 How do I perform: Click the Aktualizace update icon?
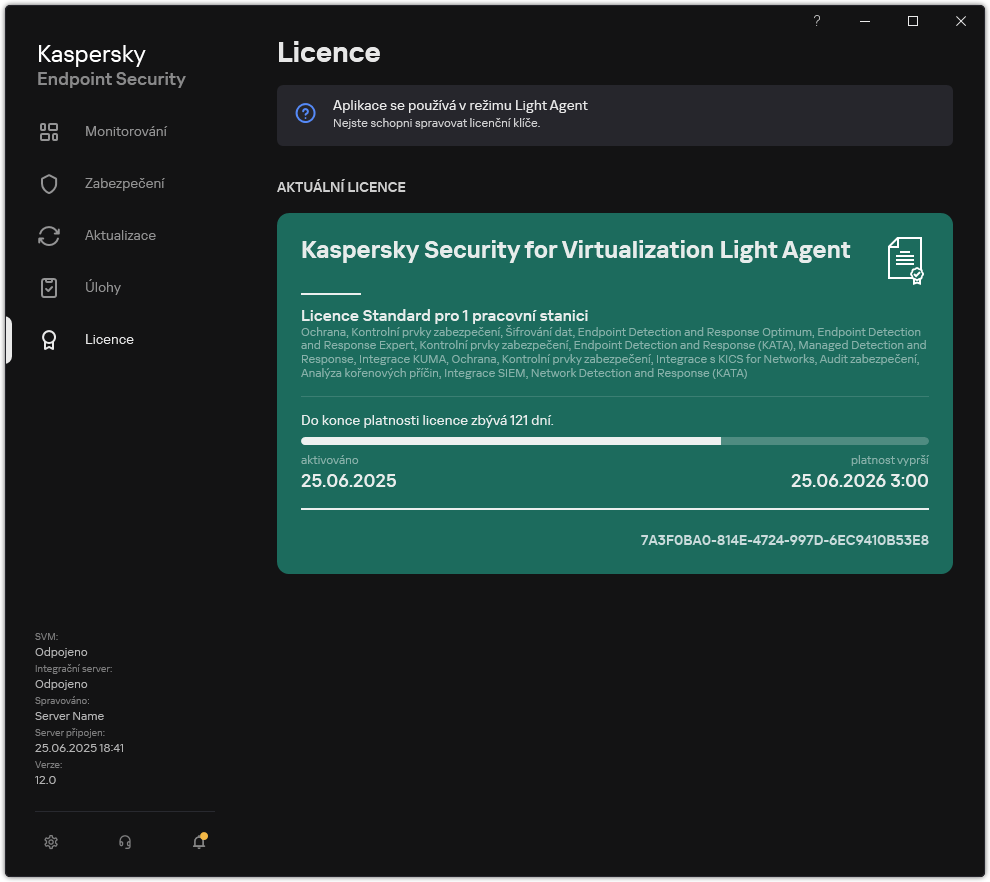49,235
